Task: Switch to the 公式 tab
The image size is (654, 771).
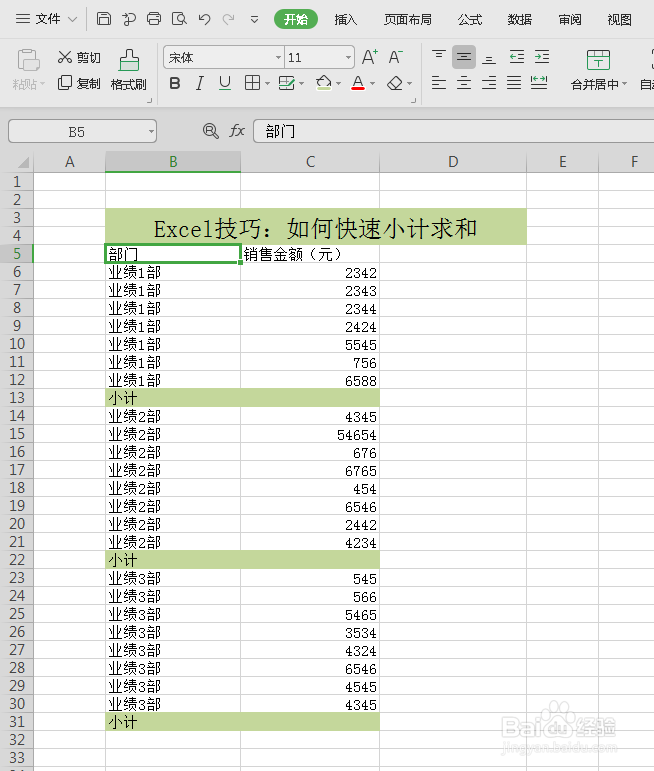Action: coord(470,20)
